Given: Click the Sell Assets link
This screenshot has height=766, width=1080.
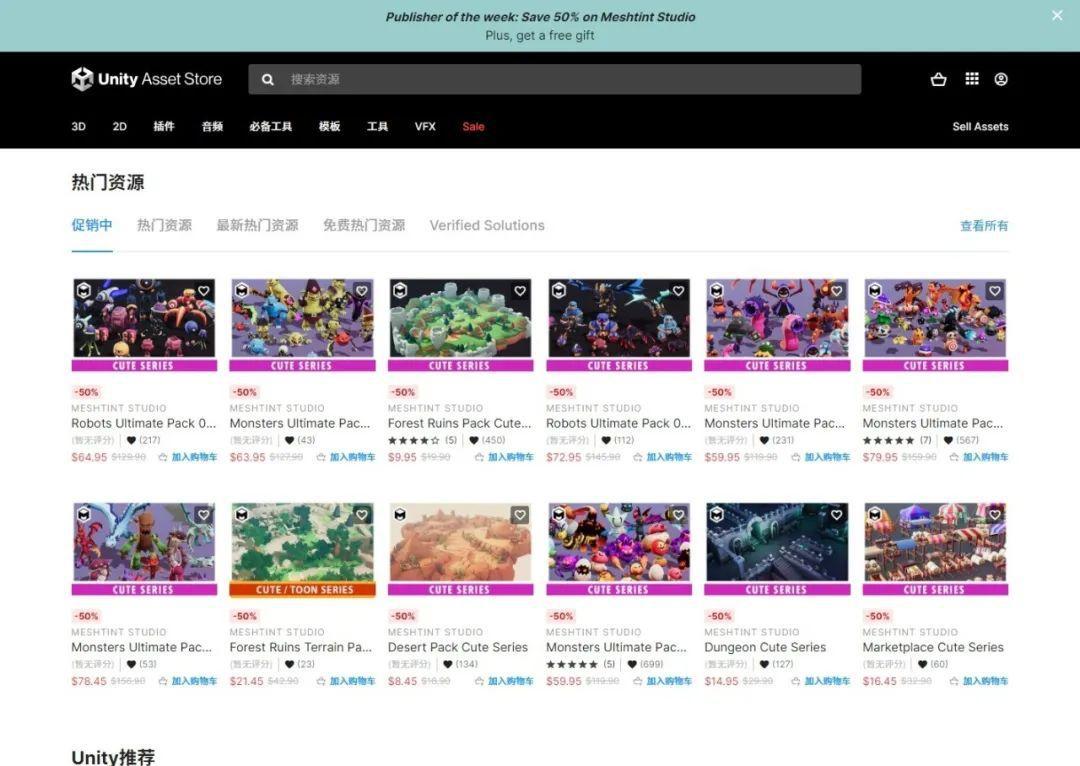Looking at the screenshot, I should point(980,127).
